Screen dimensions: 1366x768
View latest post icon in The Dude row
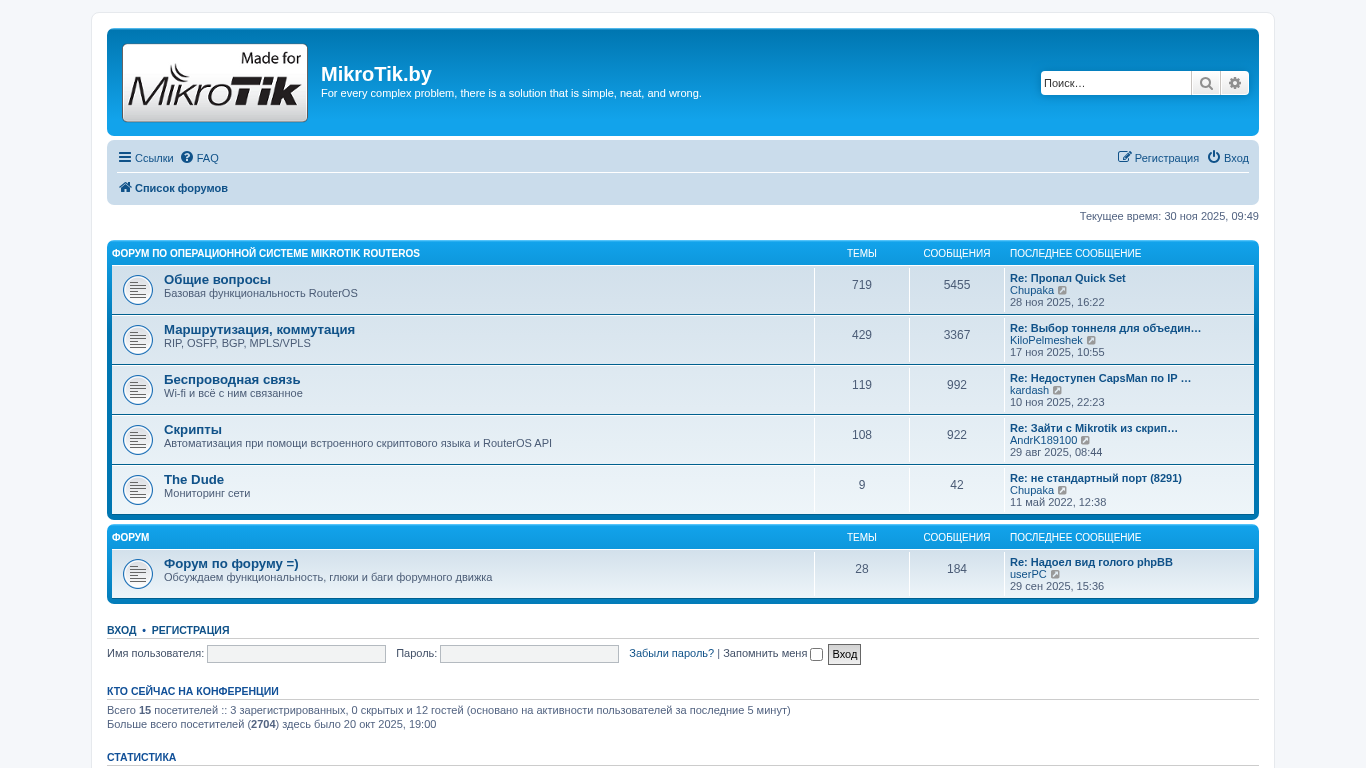pos(1063,490)
